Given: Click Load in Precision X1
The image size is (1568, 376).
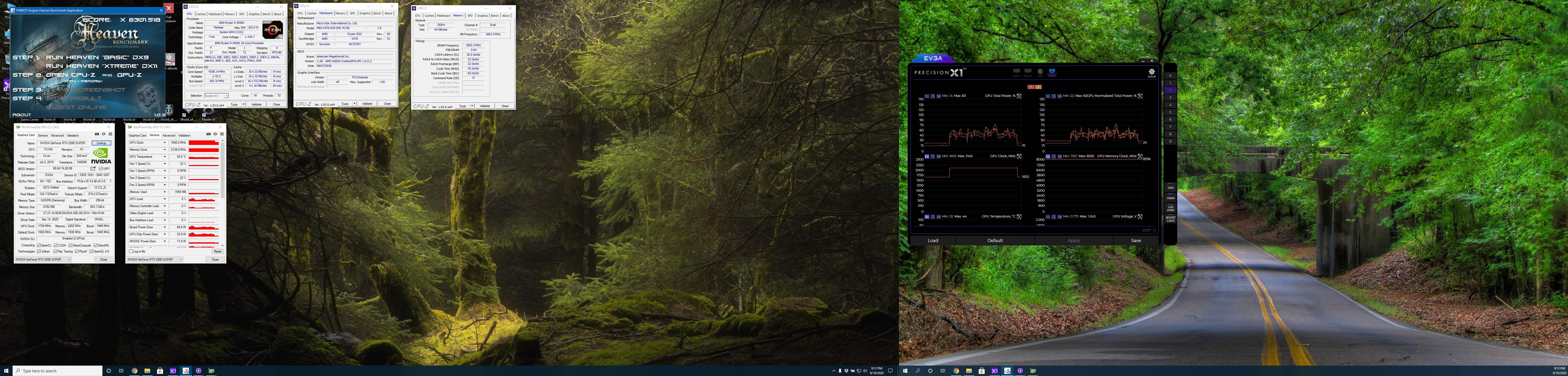Looking at the screenshot, I should tap(933, 240).
